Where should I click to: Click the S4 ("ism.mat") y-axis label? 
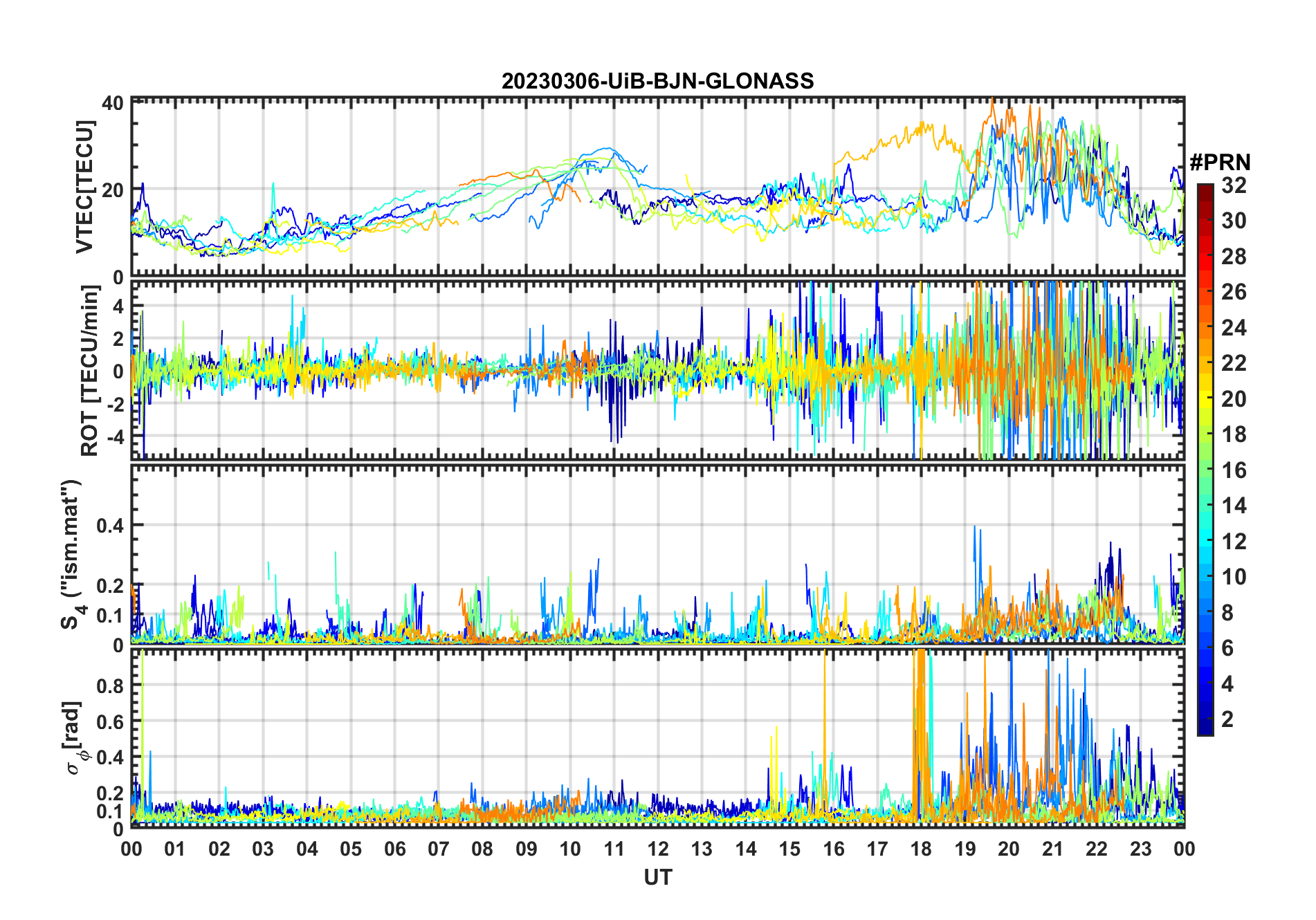click(71, 554)
